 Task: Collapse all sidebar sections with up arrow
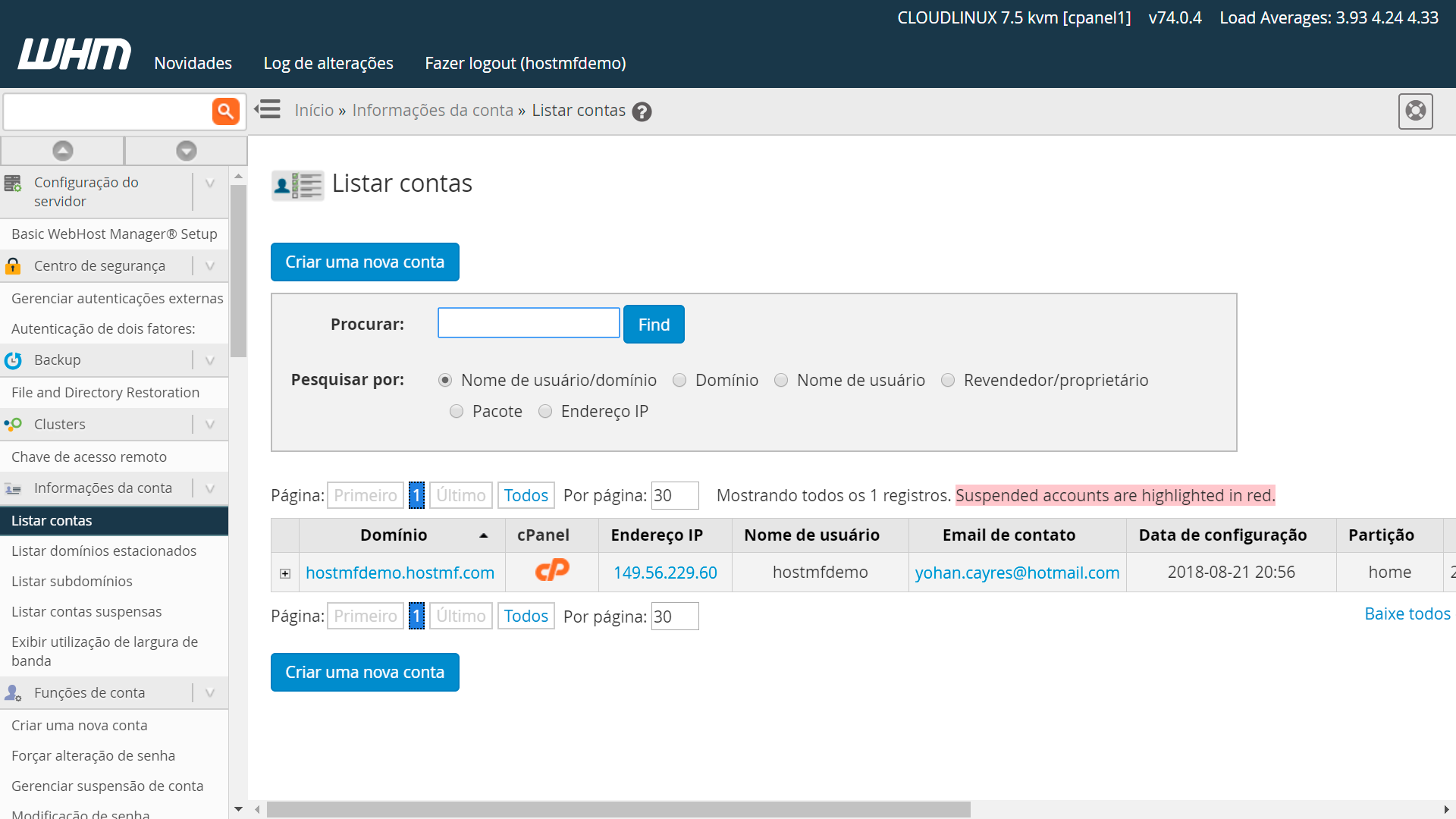63,151
